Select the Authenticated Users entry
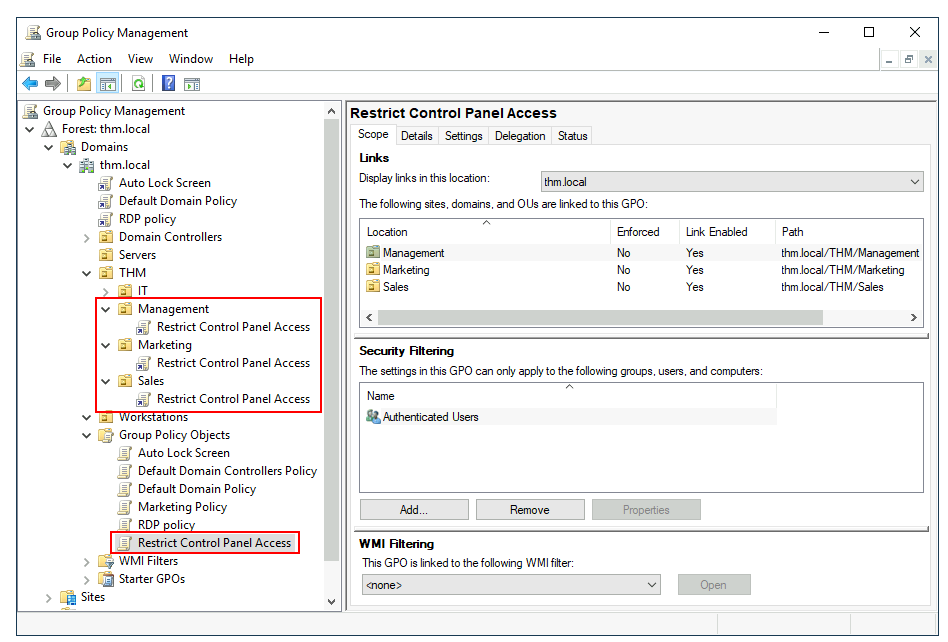The width and height of the screenshot is (948, 642). 430,417
